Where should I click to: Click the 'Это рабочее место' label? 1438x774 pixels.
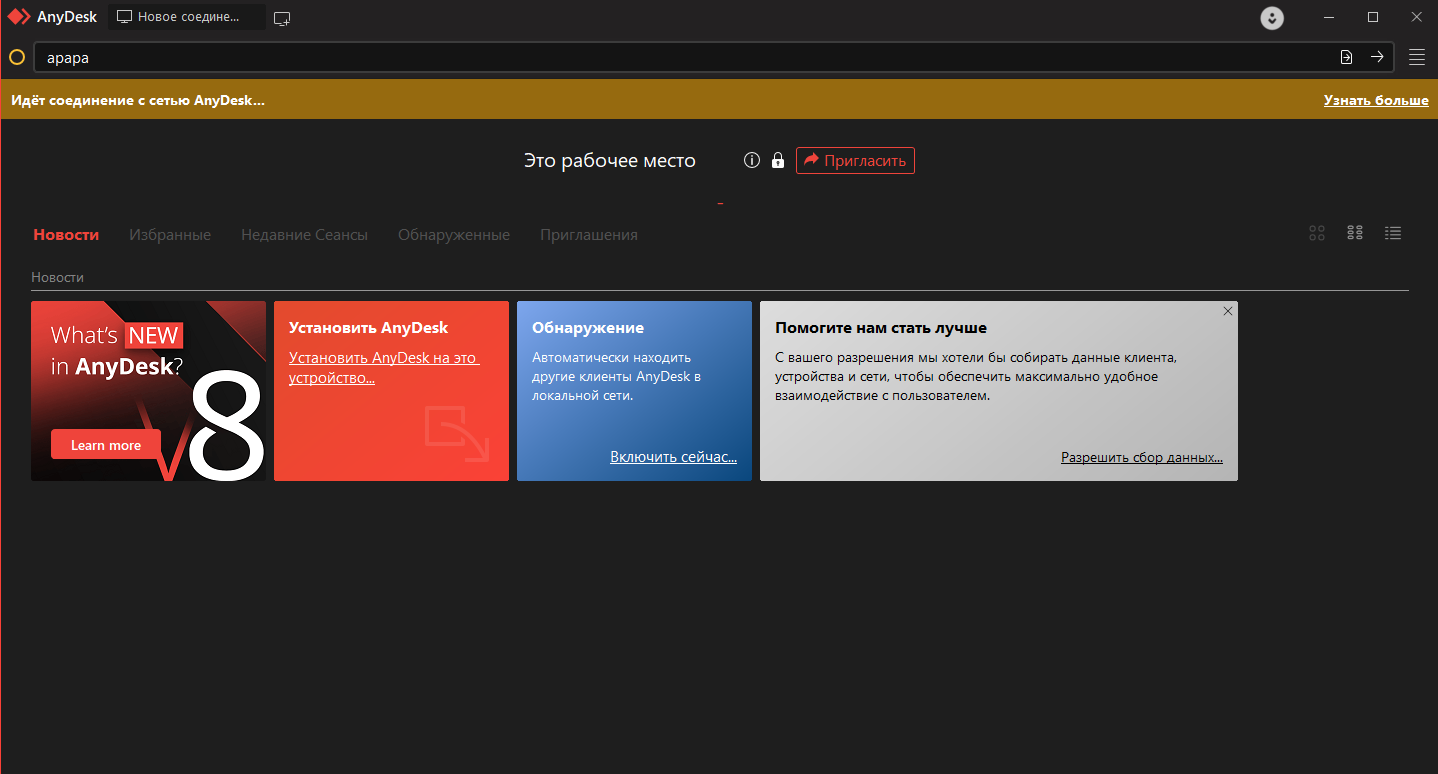[x=610, y=160]
